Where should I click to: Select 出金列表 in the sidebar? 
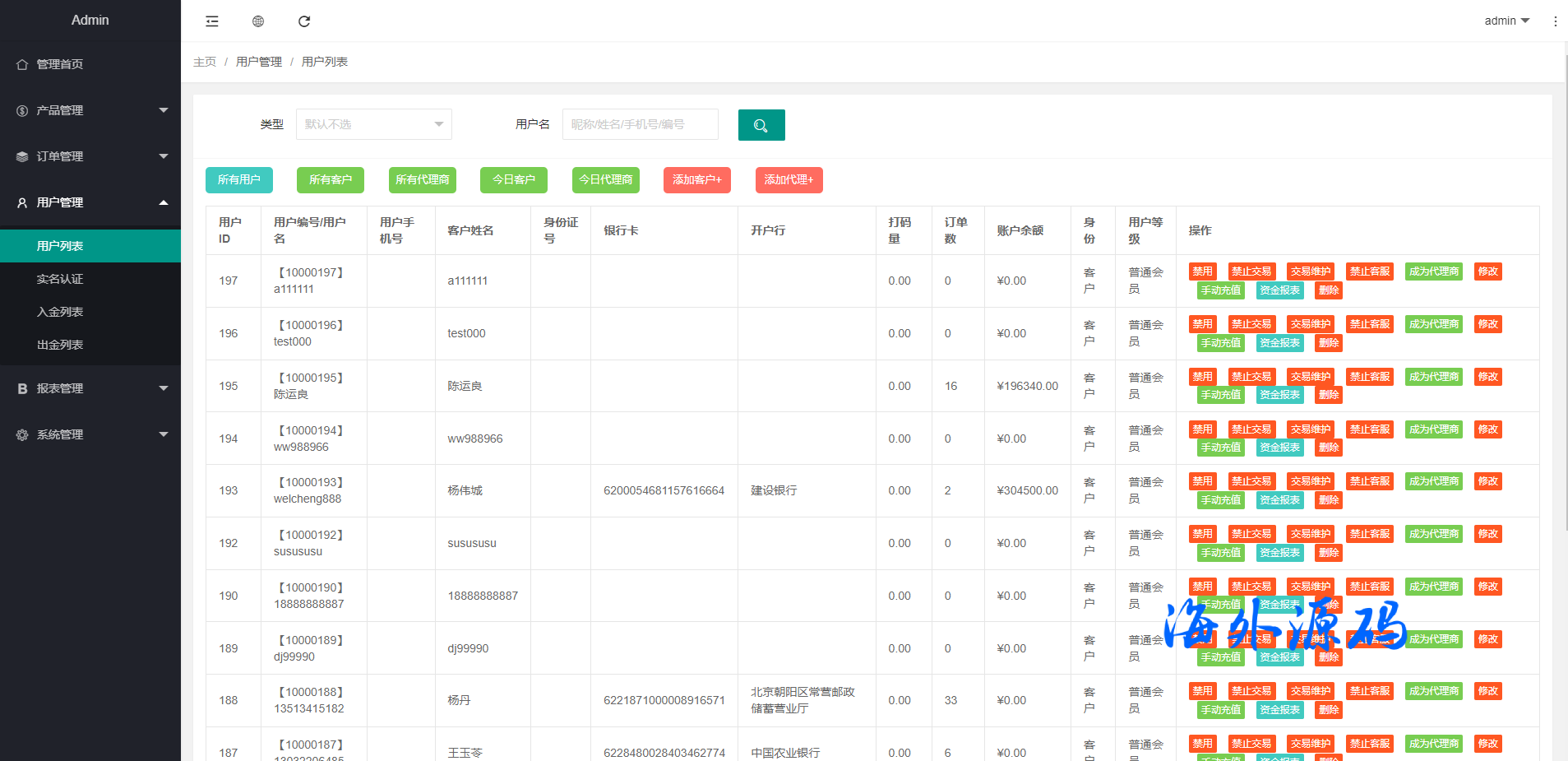pos(60,345)
